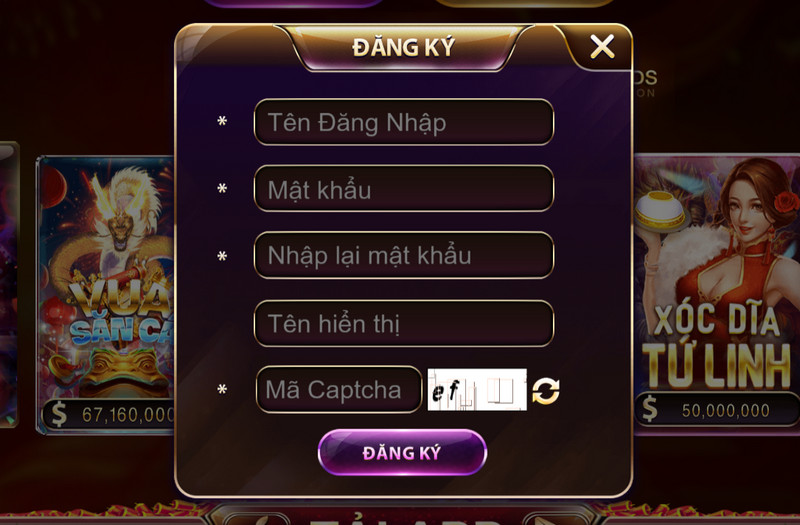Screen dimensions: 800x525
Task: Focus the Mã Captcha input box
Action: click(x=339, y=389)
